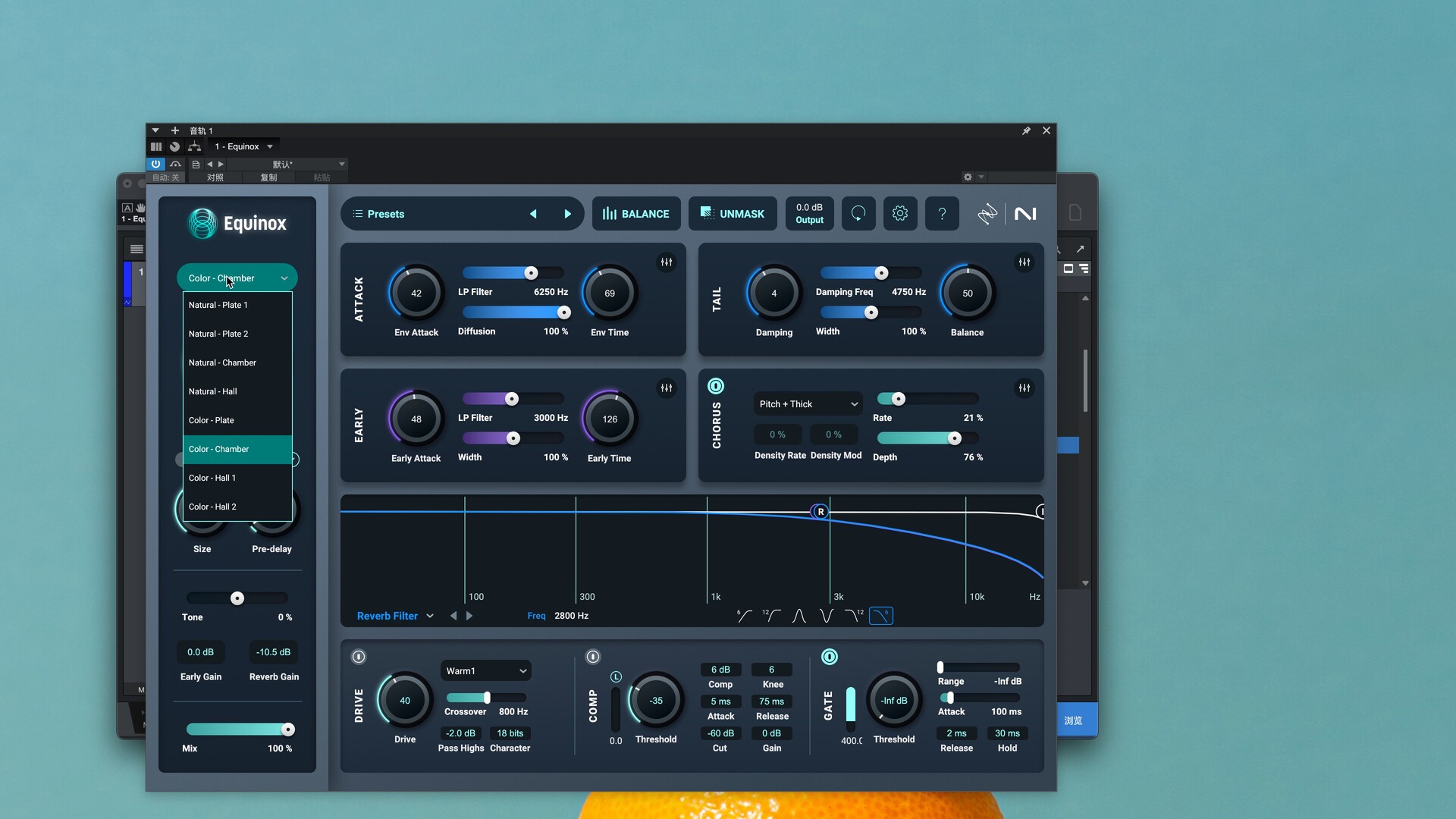The height and width of the screenshot is (819, 1456).
Task: Toggle host automation 自动: 关
Action: coord(165,177)
